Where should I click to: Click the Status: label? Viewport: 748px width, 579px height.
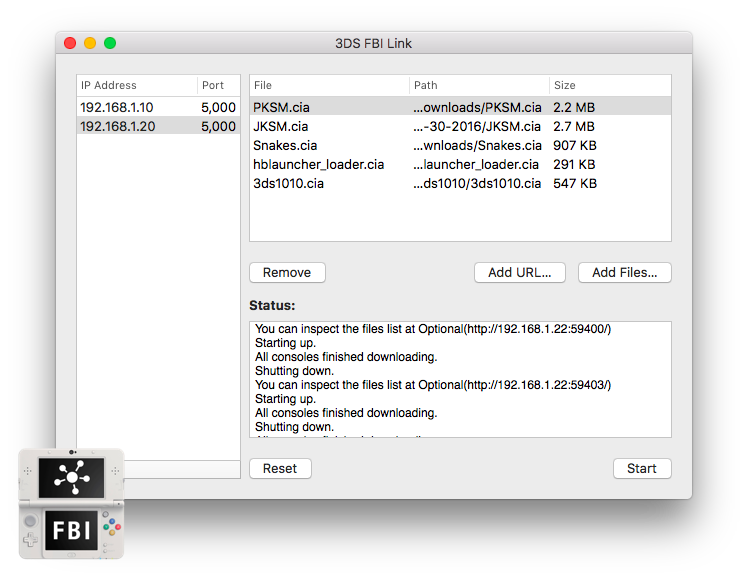point(272,306)
